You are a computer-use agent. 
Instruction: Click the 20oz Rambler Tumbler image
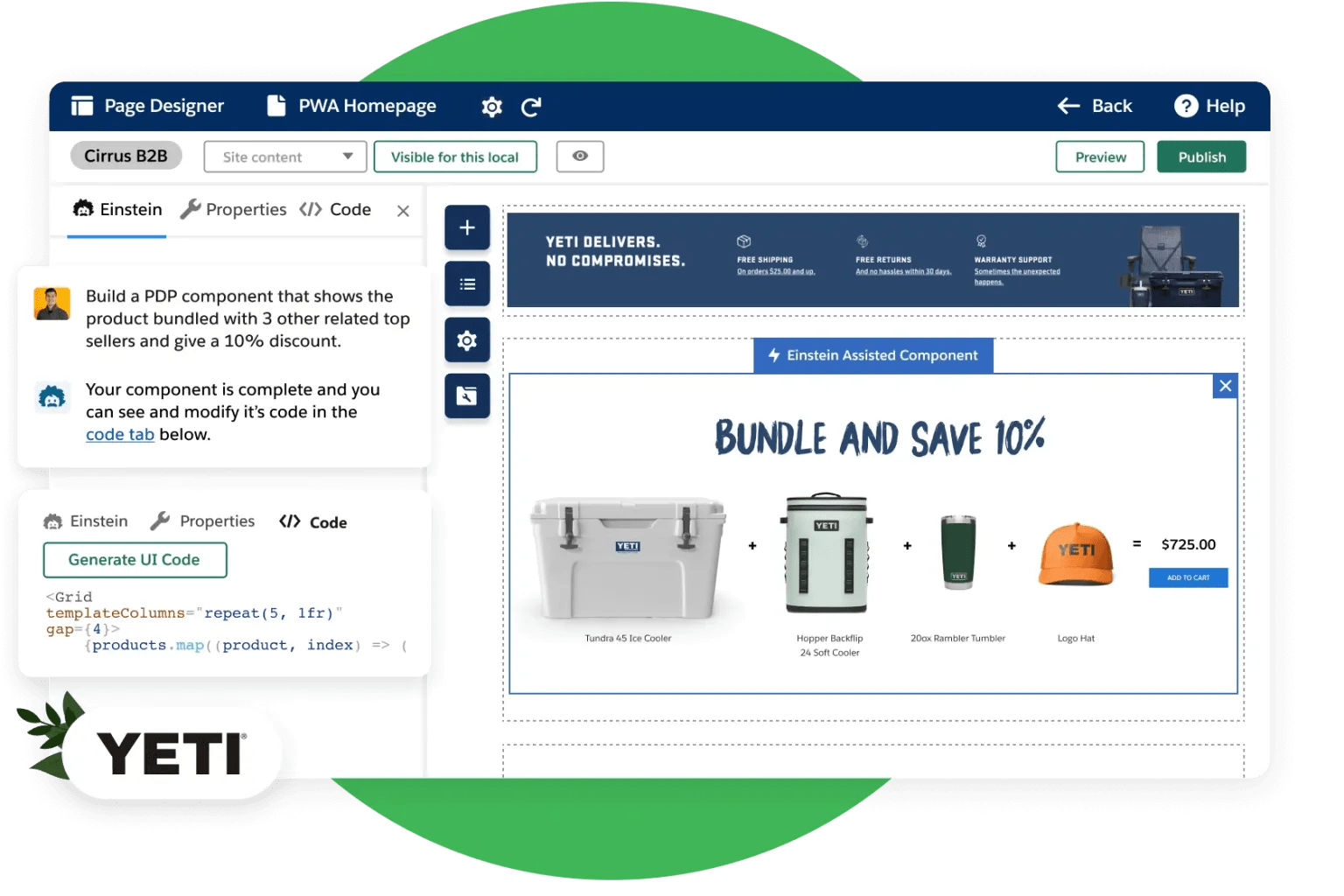click(958, 552)
